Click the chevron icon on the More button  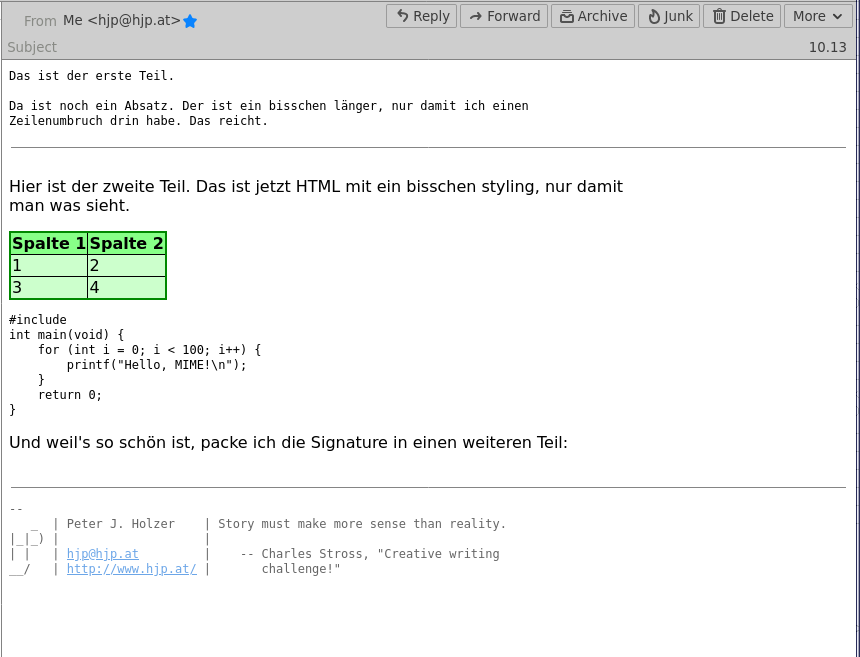[839, 15]
